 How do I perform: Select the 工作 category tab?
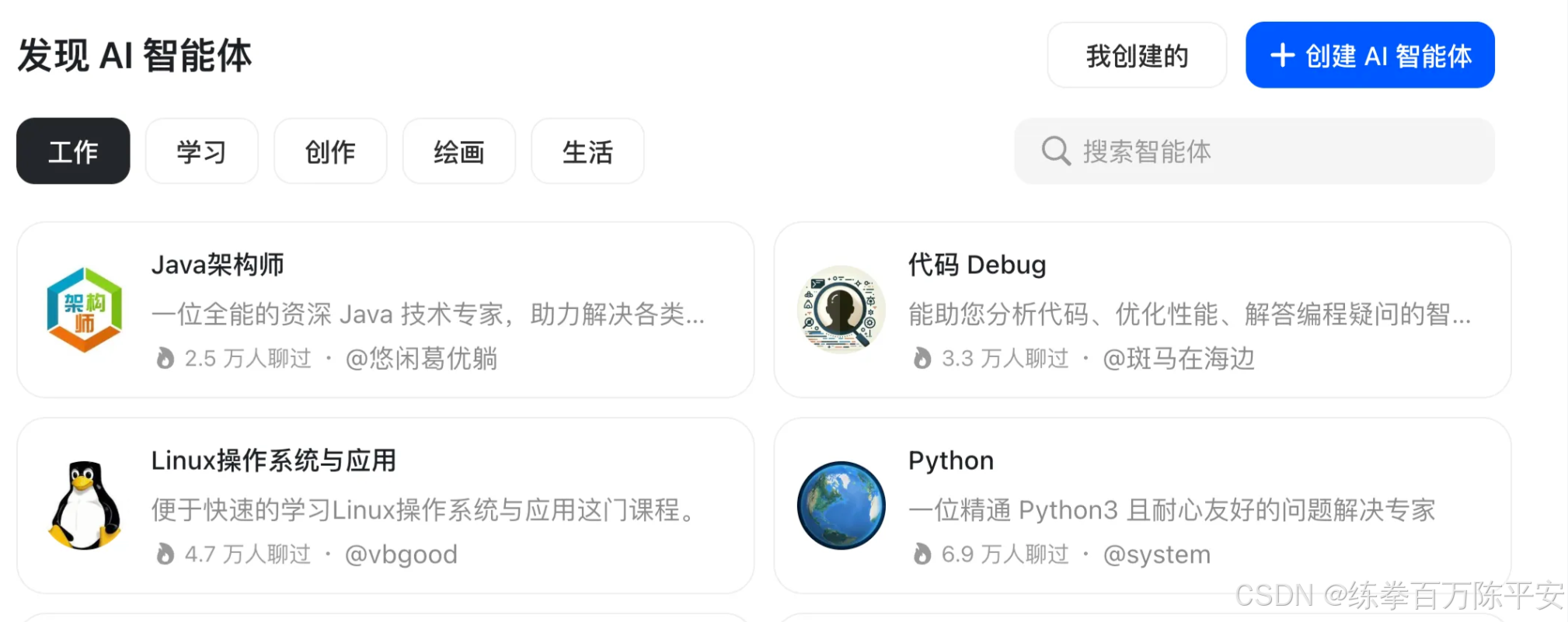pyautogui.click(x=73, y=151)
